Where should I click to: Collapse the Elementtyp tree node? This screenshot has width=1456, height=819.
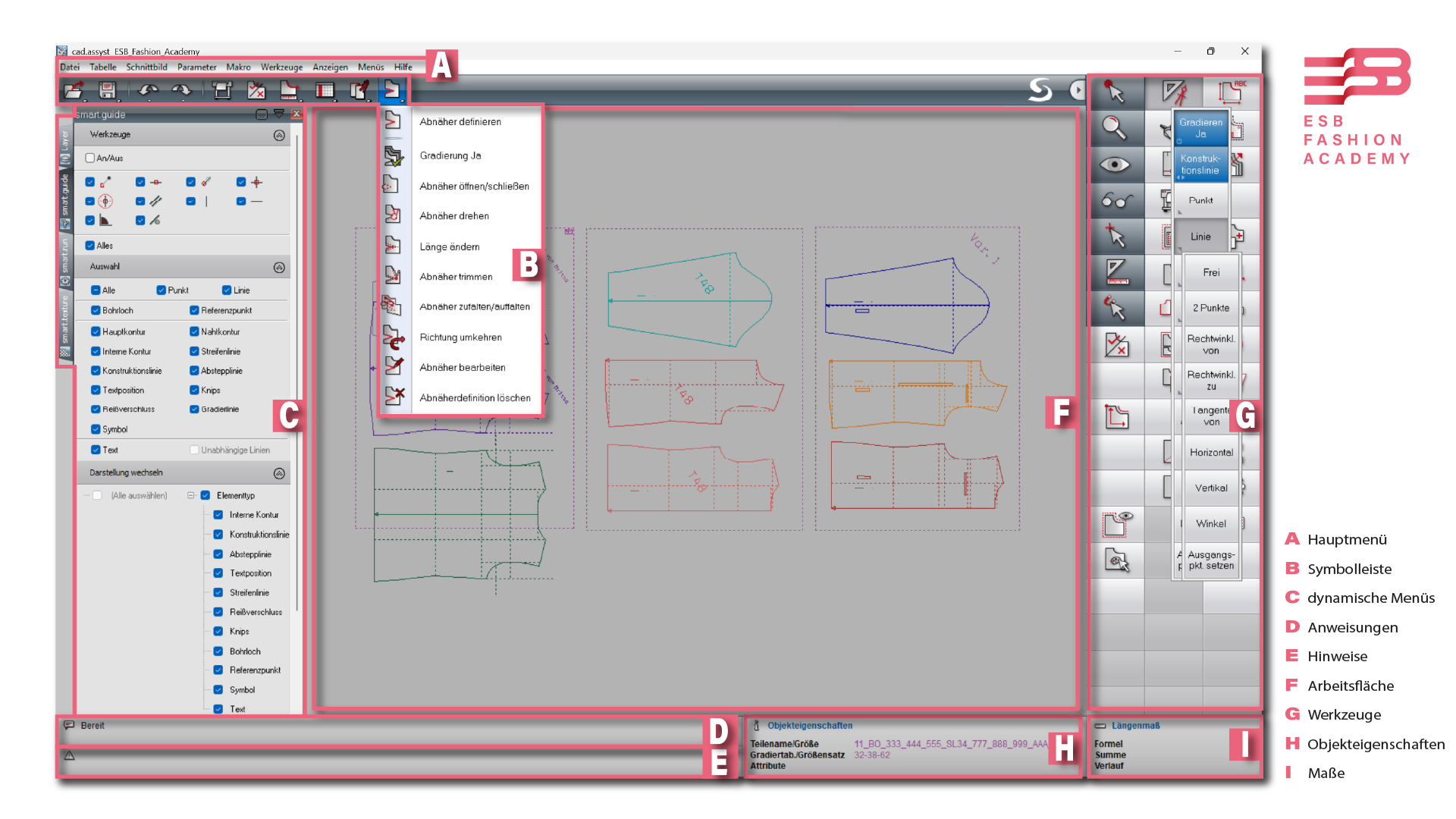pyautogui.click(x=191, y=495)
